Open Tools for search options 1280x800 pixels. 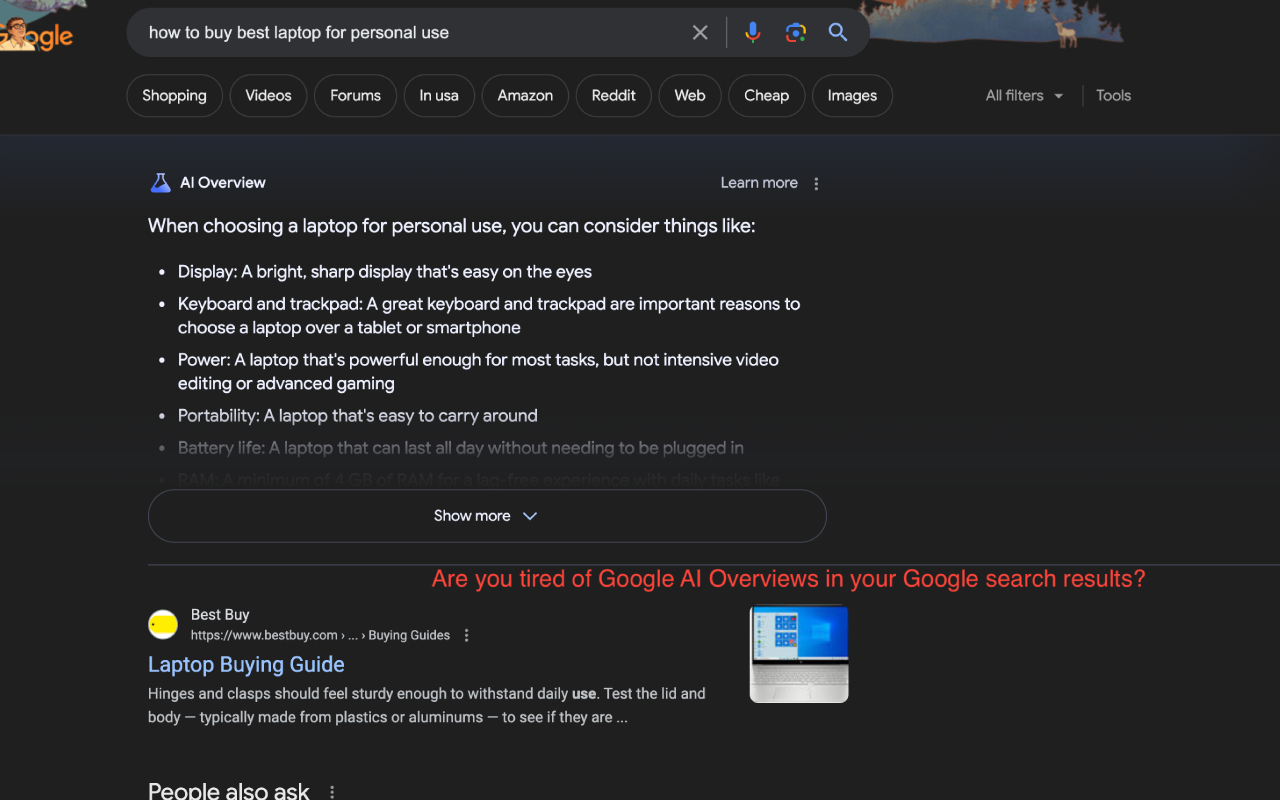[x=1113, y=95]
